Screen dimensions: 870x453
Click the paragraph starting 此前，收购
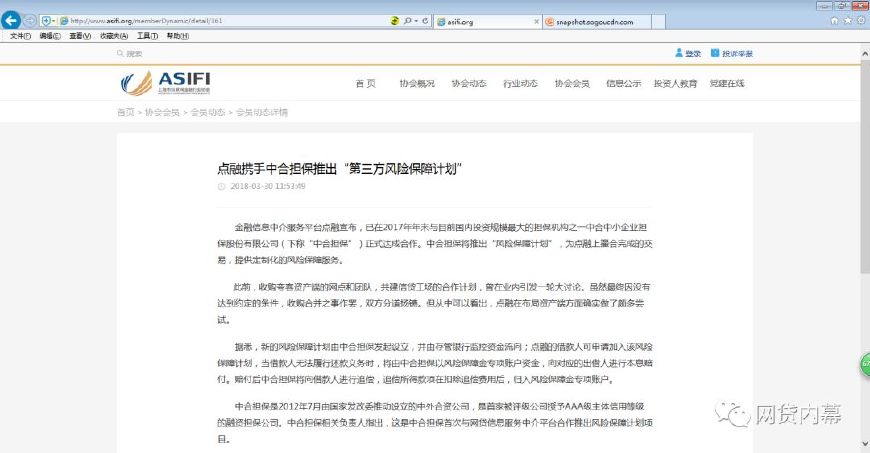point(434,303)
